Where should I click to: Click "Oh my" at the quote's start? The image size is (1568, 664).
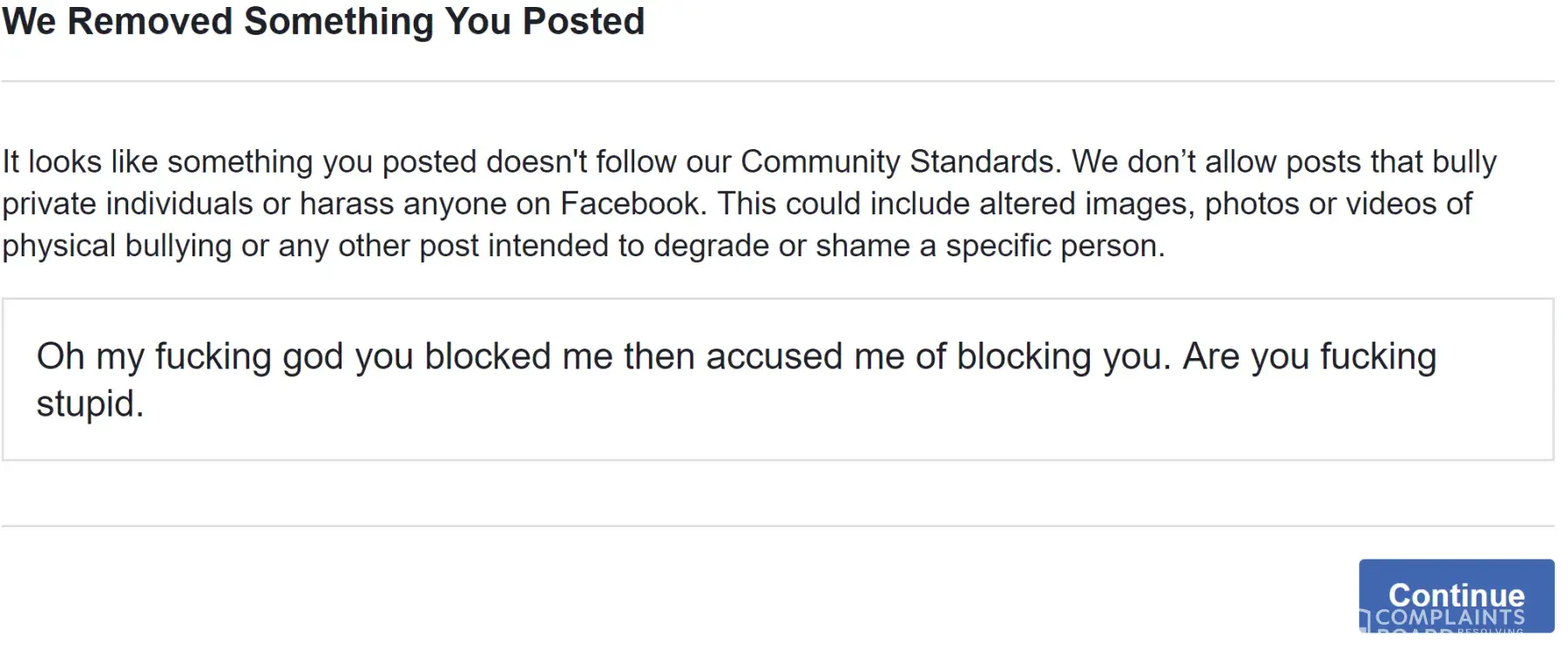click(90, 357)
